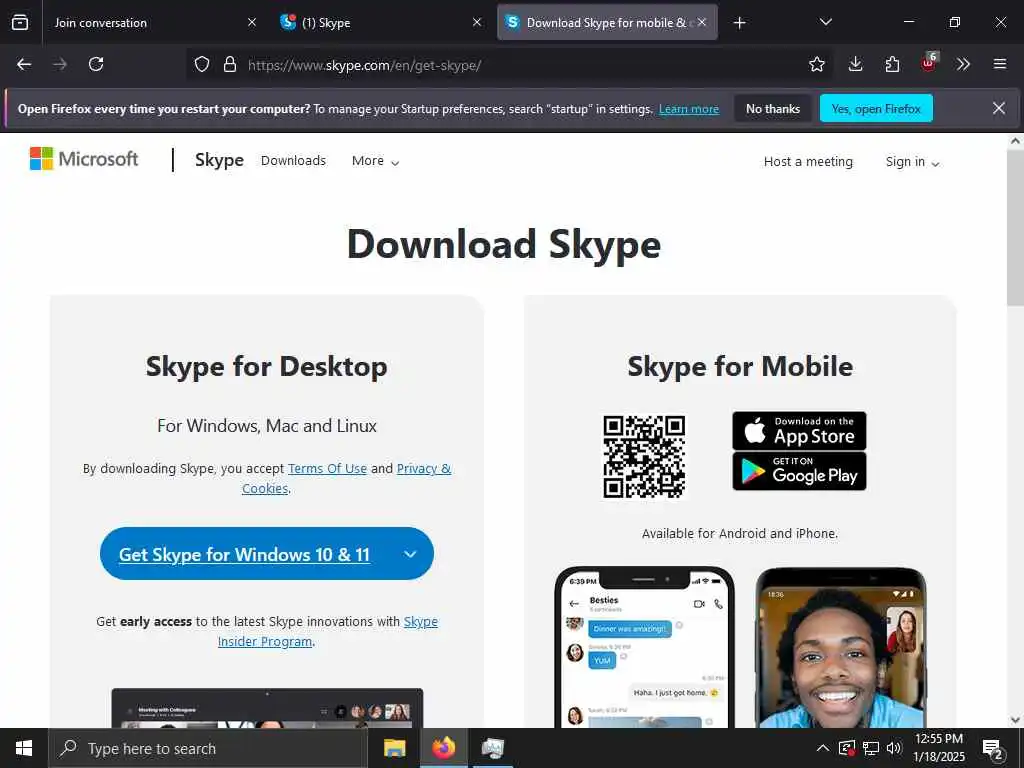Image resolution: width=1024 pixels, height=768 pixels.
Task: Click Host a meeting
Action: coord(808,161)
